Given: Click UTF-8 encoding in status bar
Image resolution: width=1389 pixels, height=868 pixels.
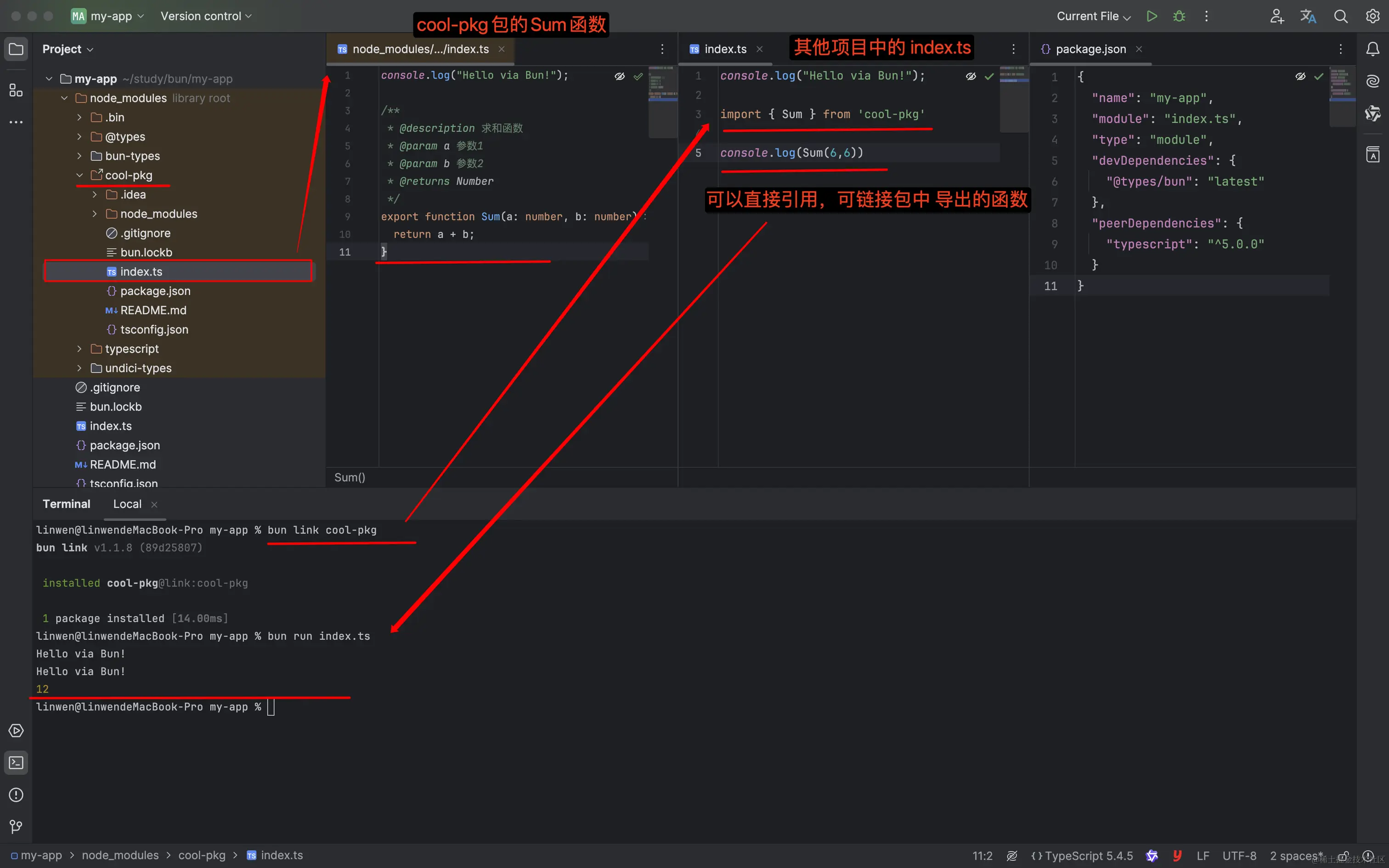Looking at the screenshot, I should tap(1239, 855).
